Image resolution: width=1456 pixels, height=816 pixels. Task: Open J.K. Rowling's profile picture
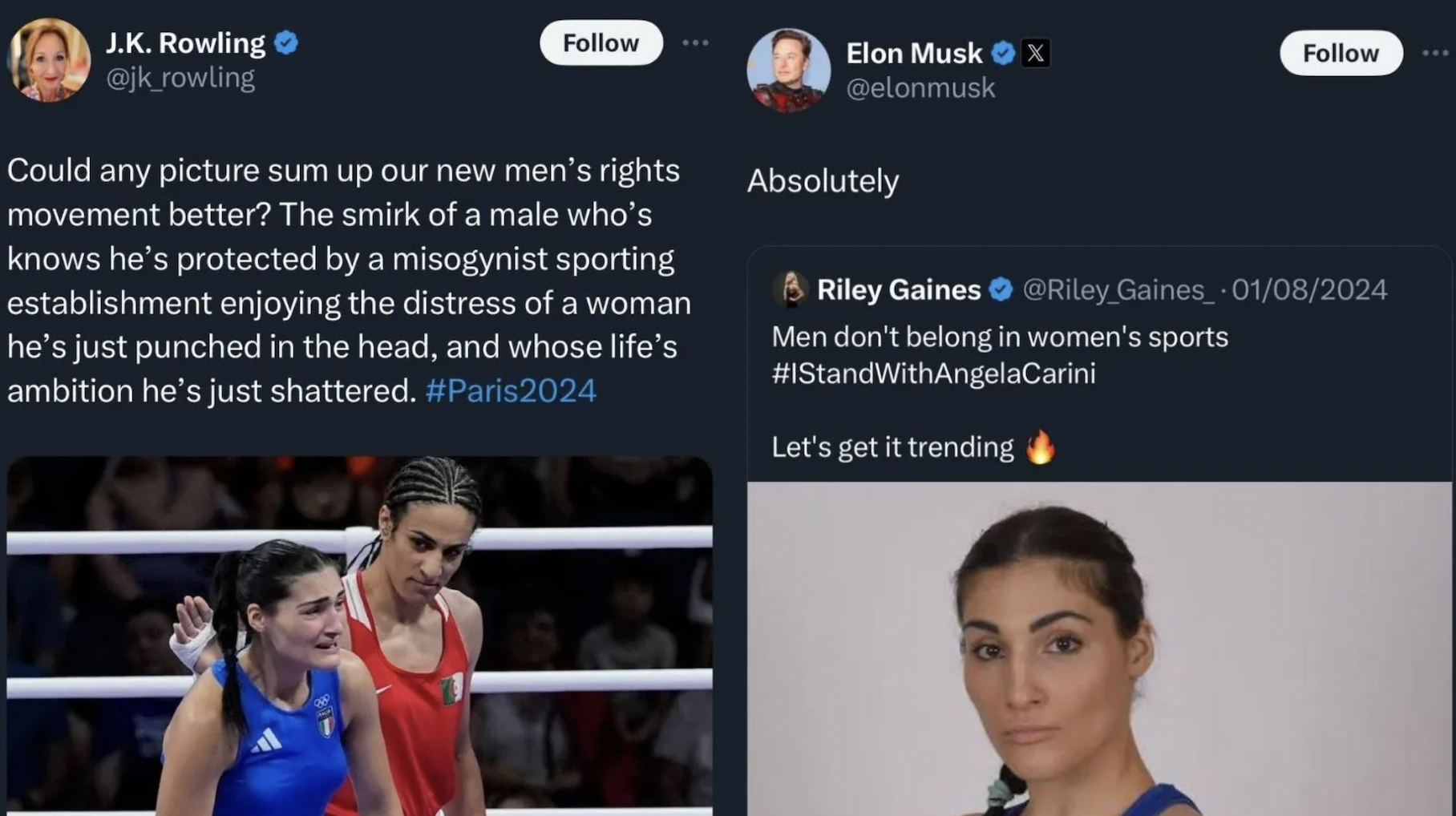48,60
